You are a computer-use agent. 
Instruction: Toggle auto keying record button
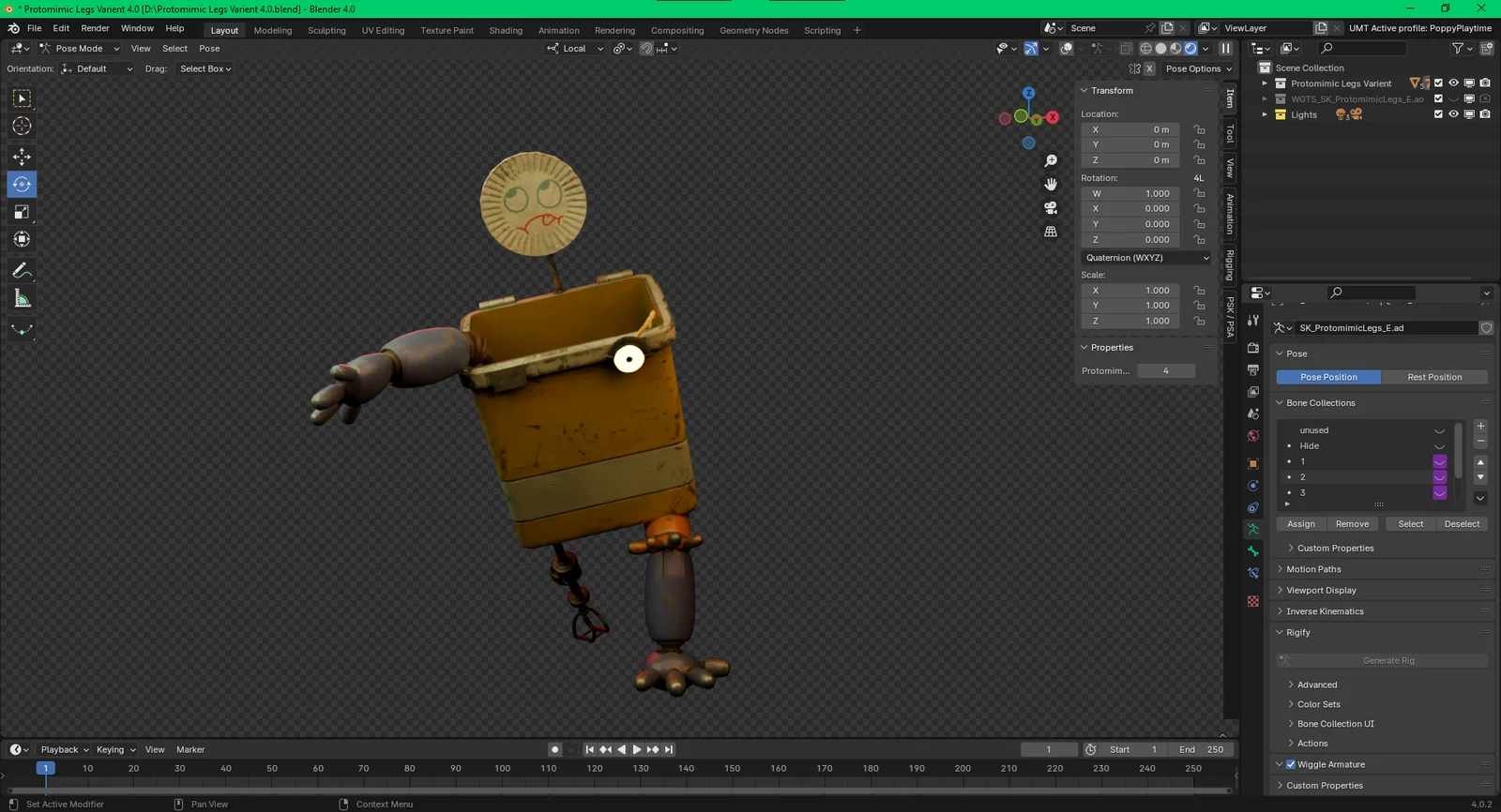pyautogui.click(x=554, y=749)
